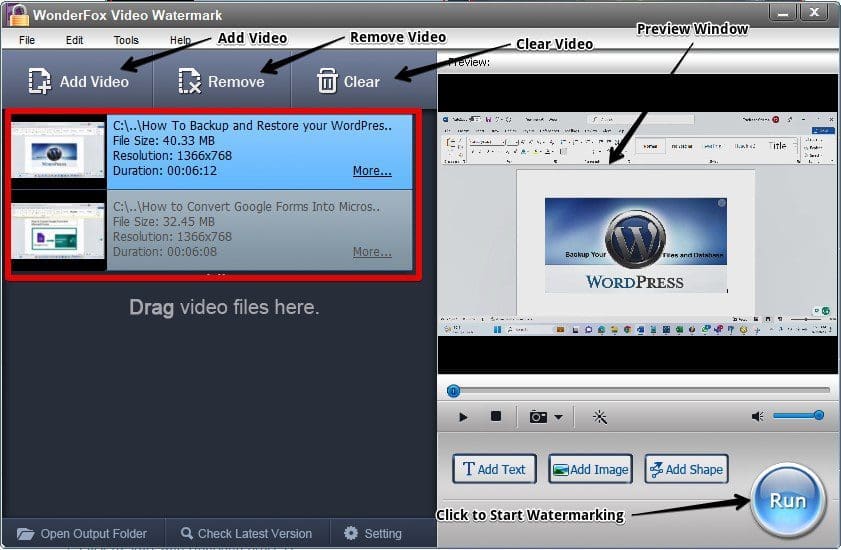
Task: Select Google Forms video thumbnail
Action: (x=58, y=232)
